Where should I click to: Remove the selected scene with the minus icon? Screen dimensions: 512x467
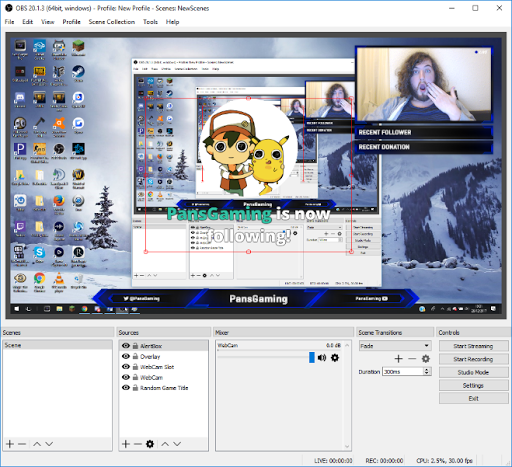pyautogui.click(x=22, y=444)
